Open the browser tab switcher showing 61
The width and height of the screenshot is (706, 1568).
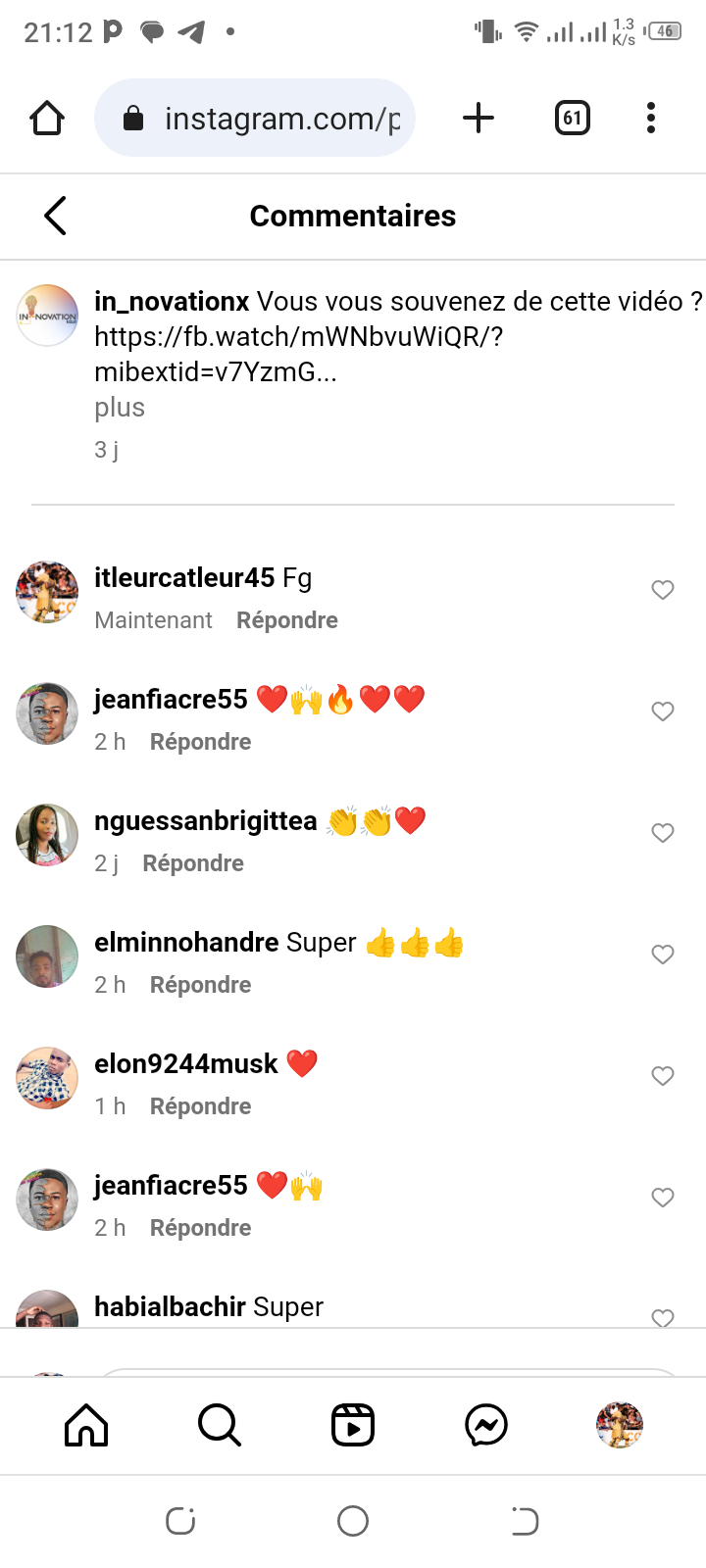(x=573, y=119)
